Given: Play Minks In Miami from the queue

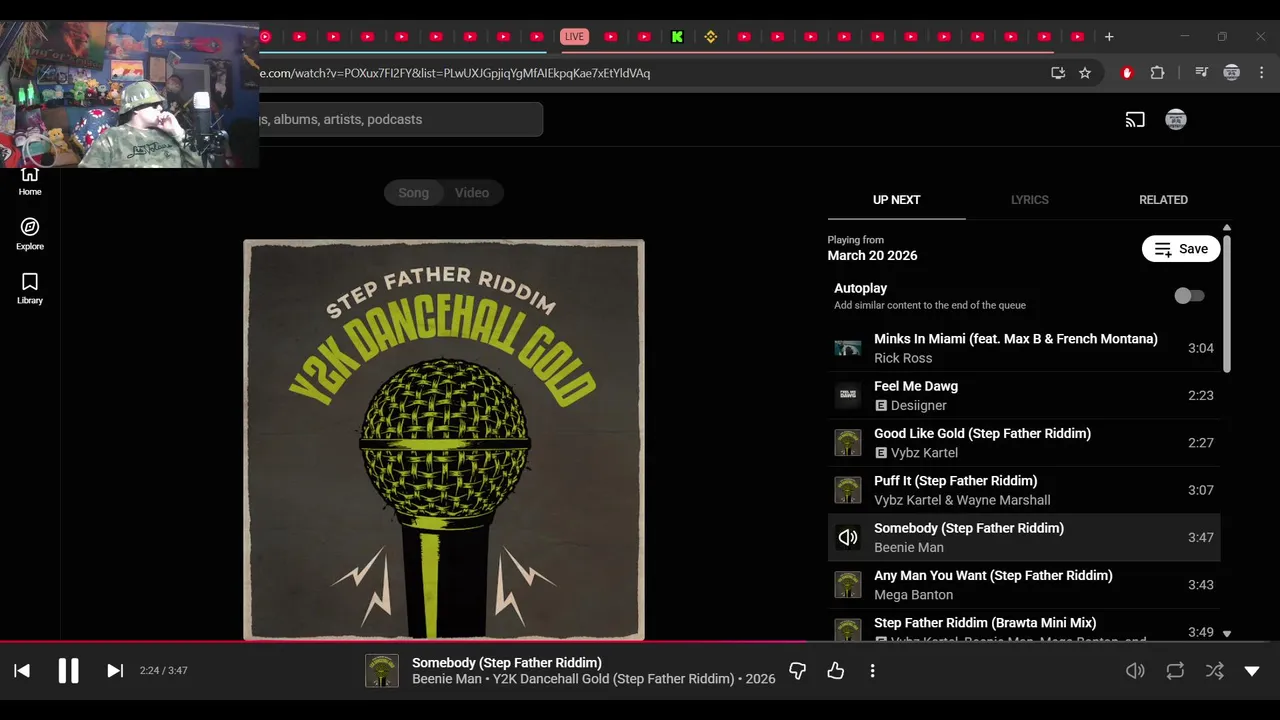Looking at the screenshot, I should point(1024,348).
